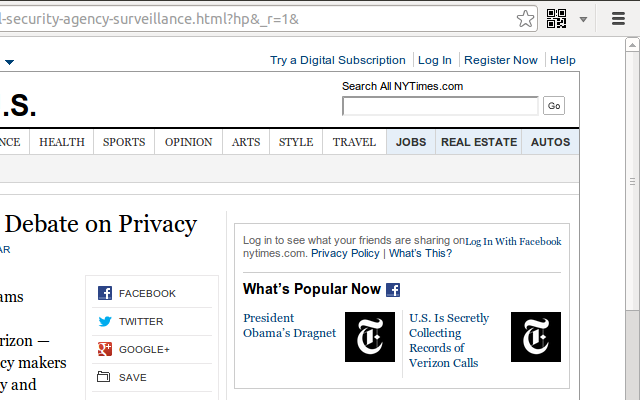This screenshot has width=640, height=400.
Task: Select the Real Estate tab
Action: click(x=478, y=142)
